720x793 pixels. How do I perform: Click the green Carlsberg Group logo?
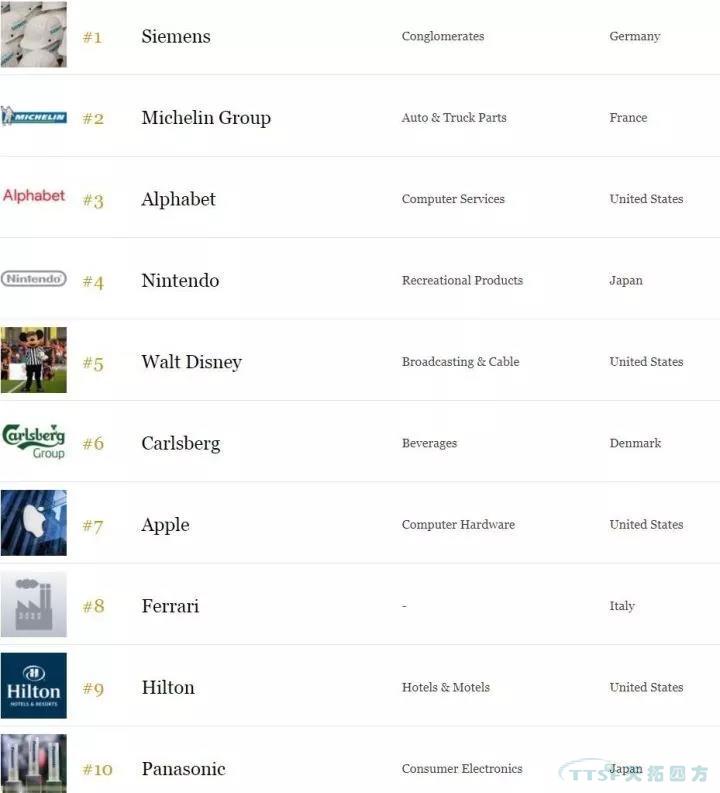click(33, 441)
